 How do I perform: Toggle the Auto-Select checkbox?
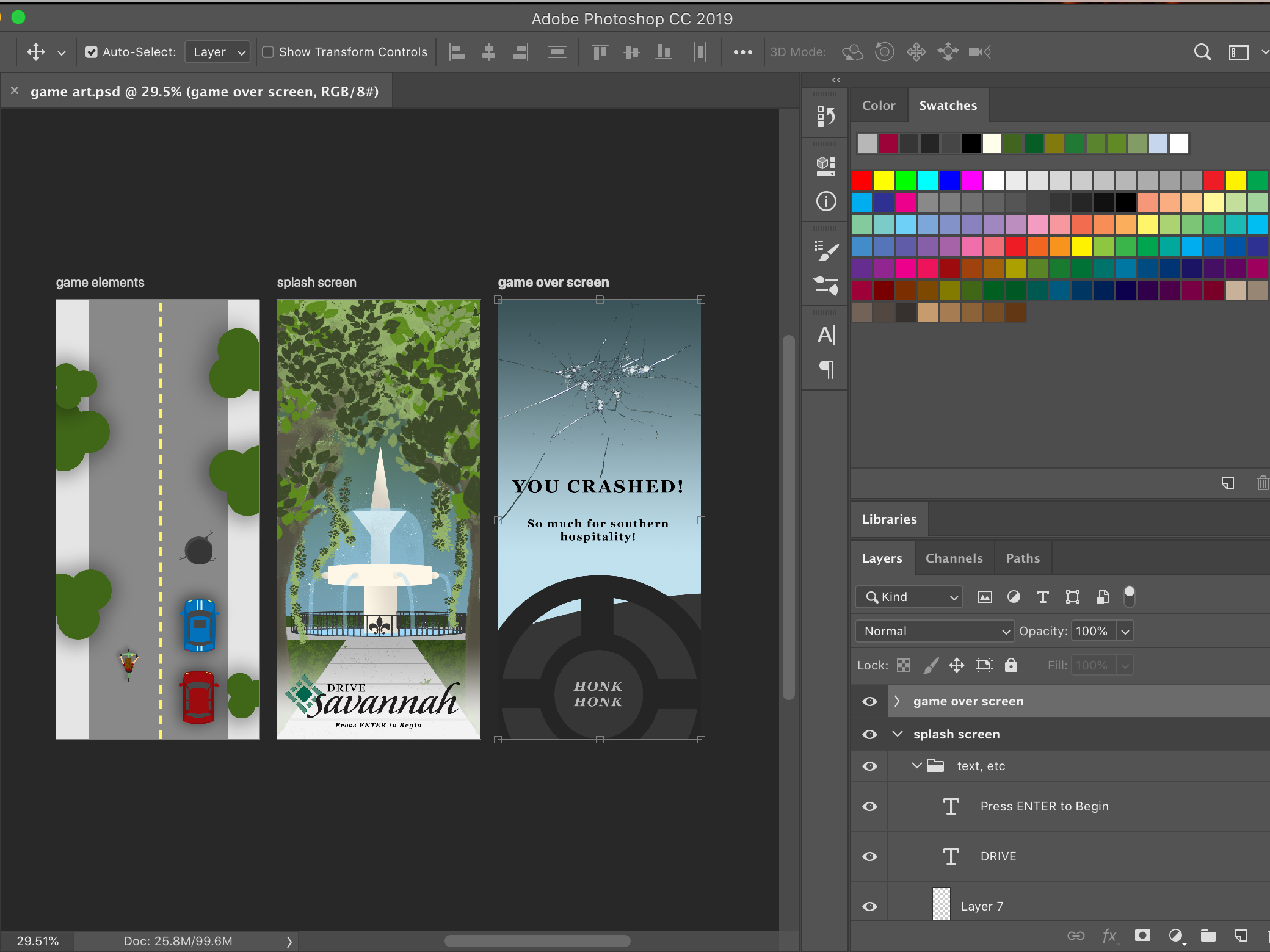92,52
